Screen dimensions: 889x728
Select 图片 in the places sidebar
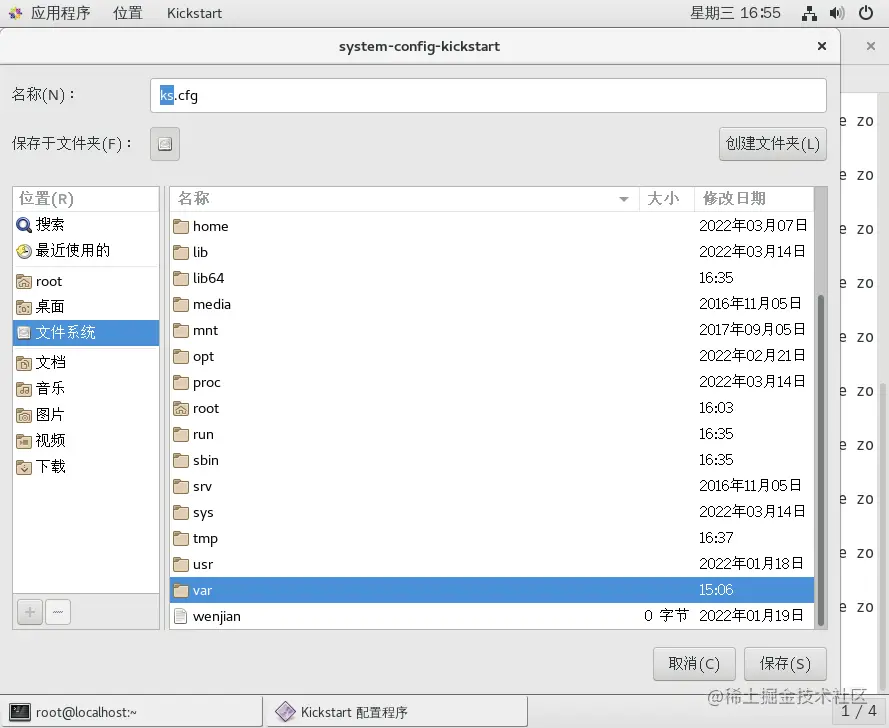[86, 415]
